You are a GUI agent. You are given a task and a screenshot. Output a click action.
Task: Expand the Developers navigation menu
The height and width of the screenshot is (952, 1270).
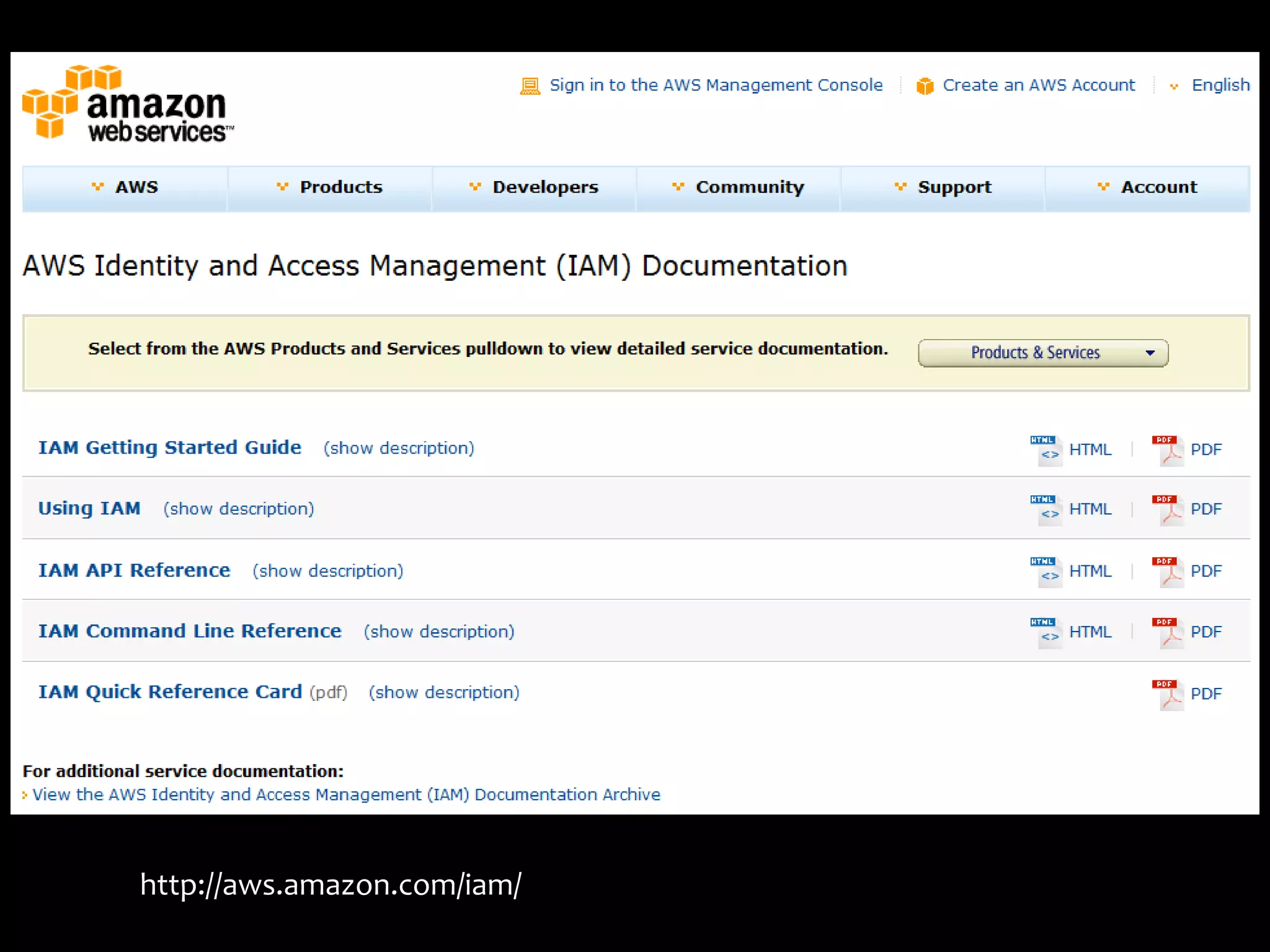[x=544, y=187]
